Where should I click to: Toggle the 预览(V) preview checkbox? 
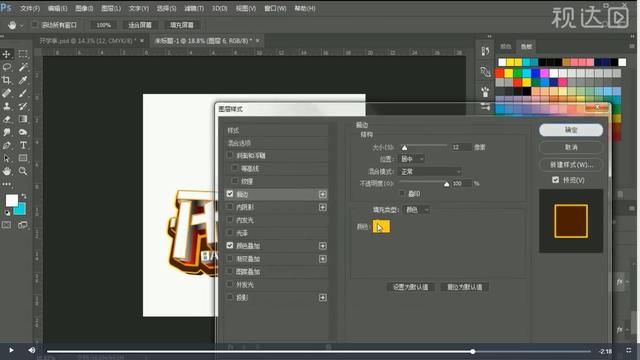(556, 180)
